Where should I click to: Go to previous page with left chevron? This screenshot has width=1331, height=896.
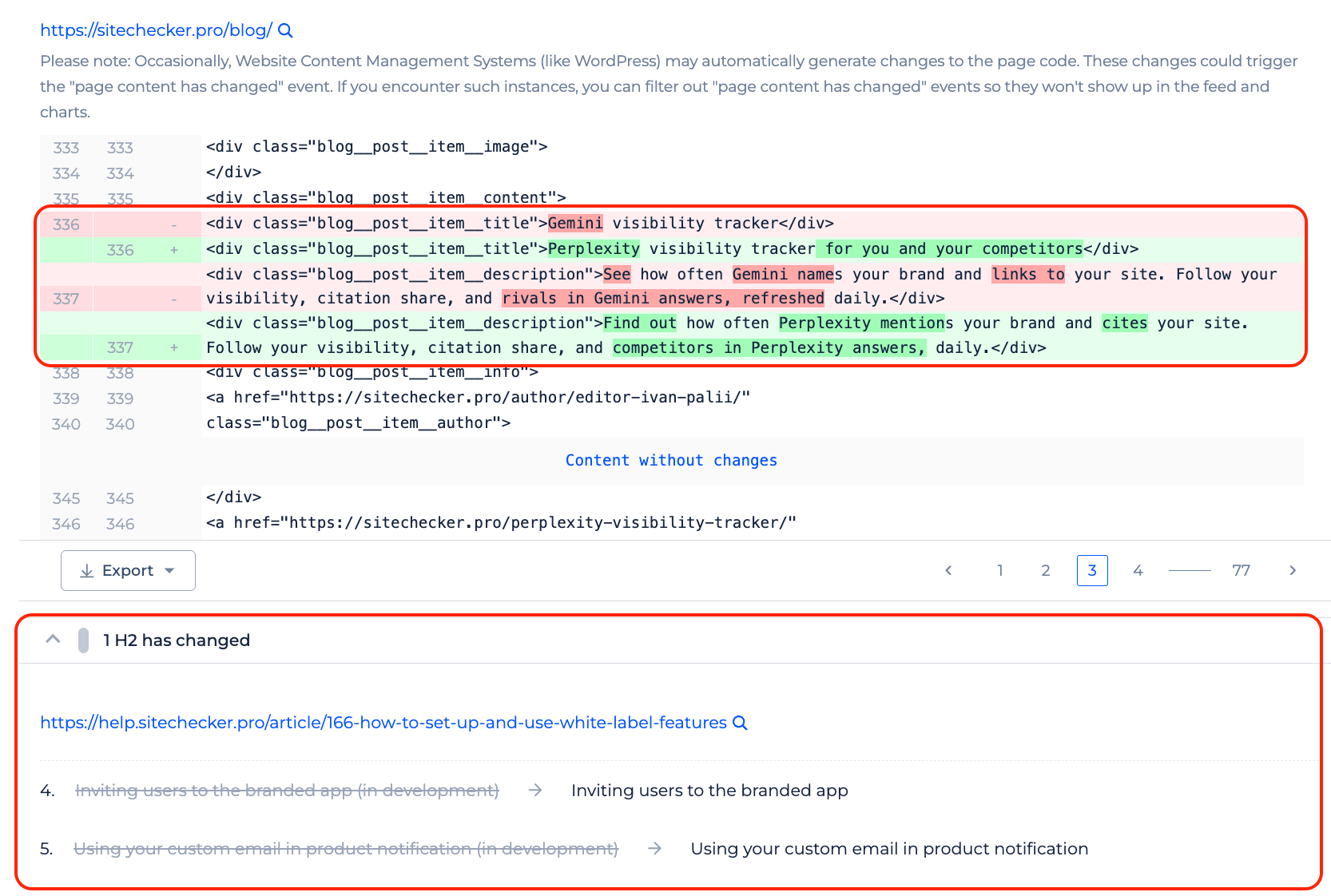click(x=948, y=570)
